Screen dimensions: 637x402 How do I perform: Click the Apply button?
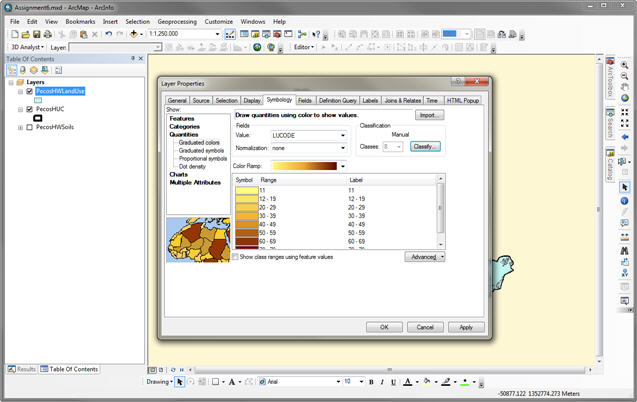pyautogui.click(x=466, y=327)
